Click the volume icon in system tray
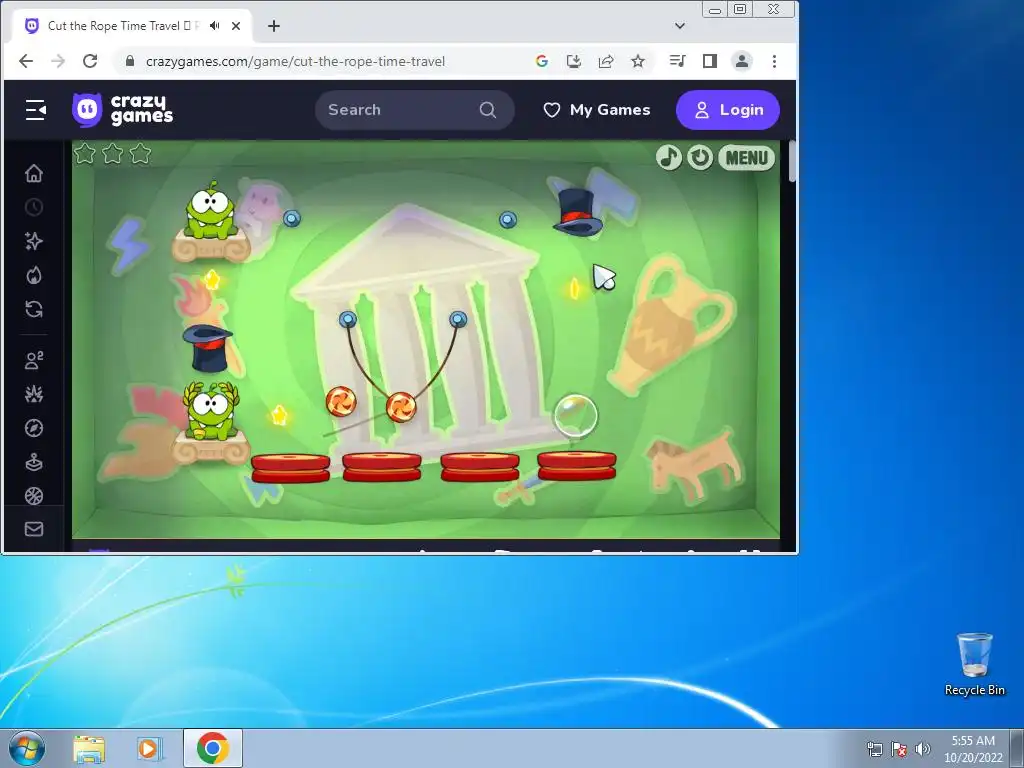1024x768 pixels. click(x=922, y=749)
